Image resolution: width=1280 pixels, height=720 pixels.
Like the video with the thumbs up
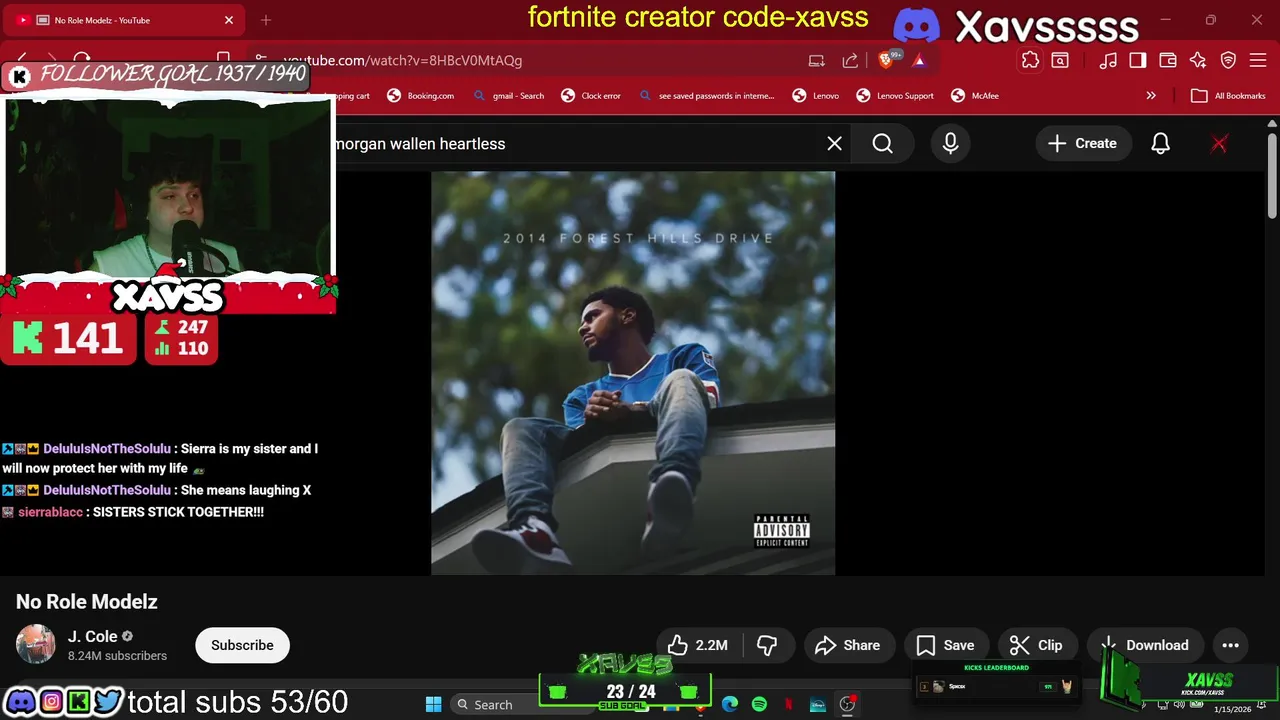tap(698, 645)
